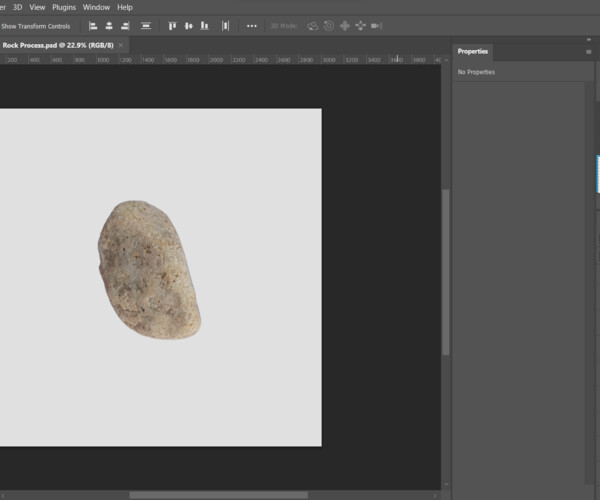Open the Window menu
The image size is (600, 500).
pyautogui.click(x=96, y=7)
